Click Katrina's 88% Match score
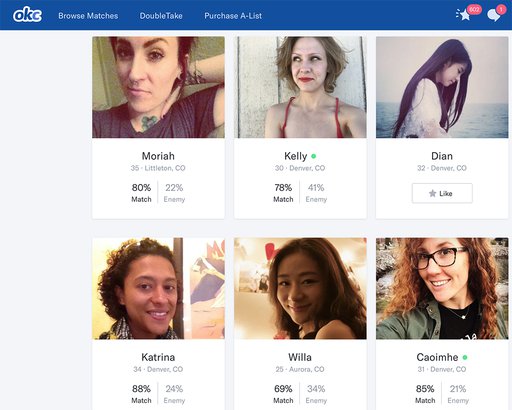 click(141, 394)
